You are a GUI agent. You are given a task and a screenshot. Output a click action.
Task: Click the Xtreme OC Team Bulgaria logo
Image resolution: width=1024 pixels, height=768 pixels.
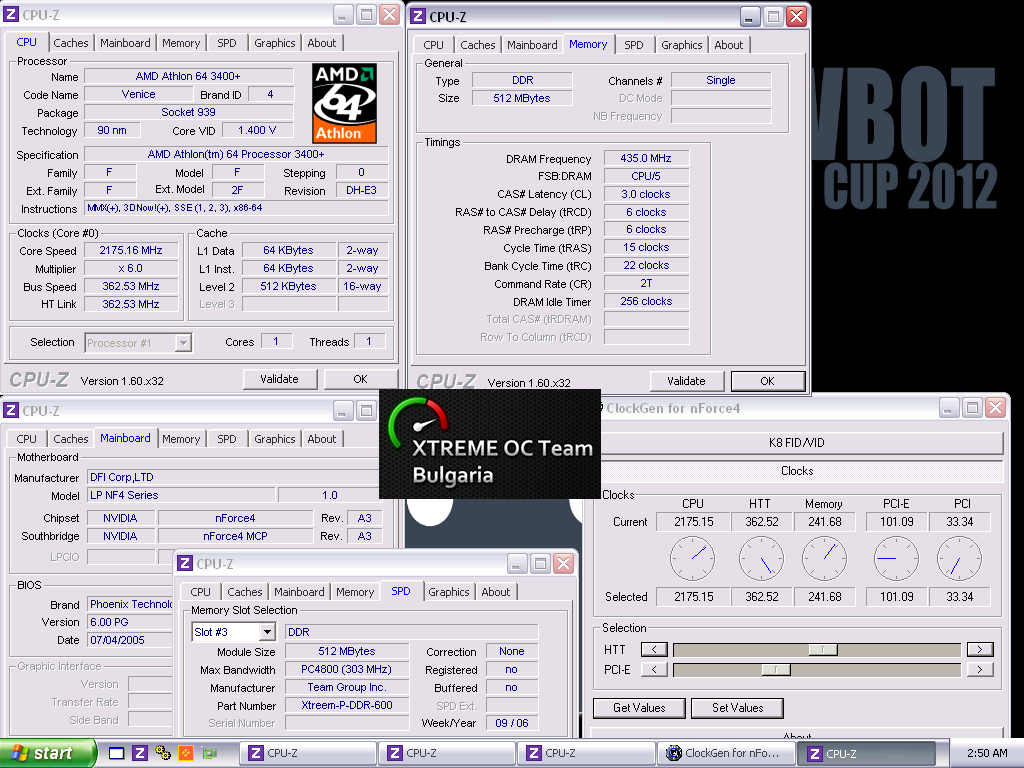coord(490,444)
